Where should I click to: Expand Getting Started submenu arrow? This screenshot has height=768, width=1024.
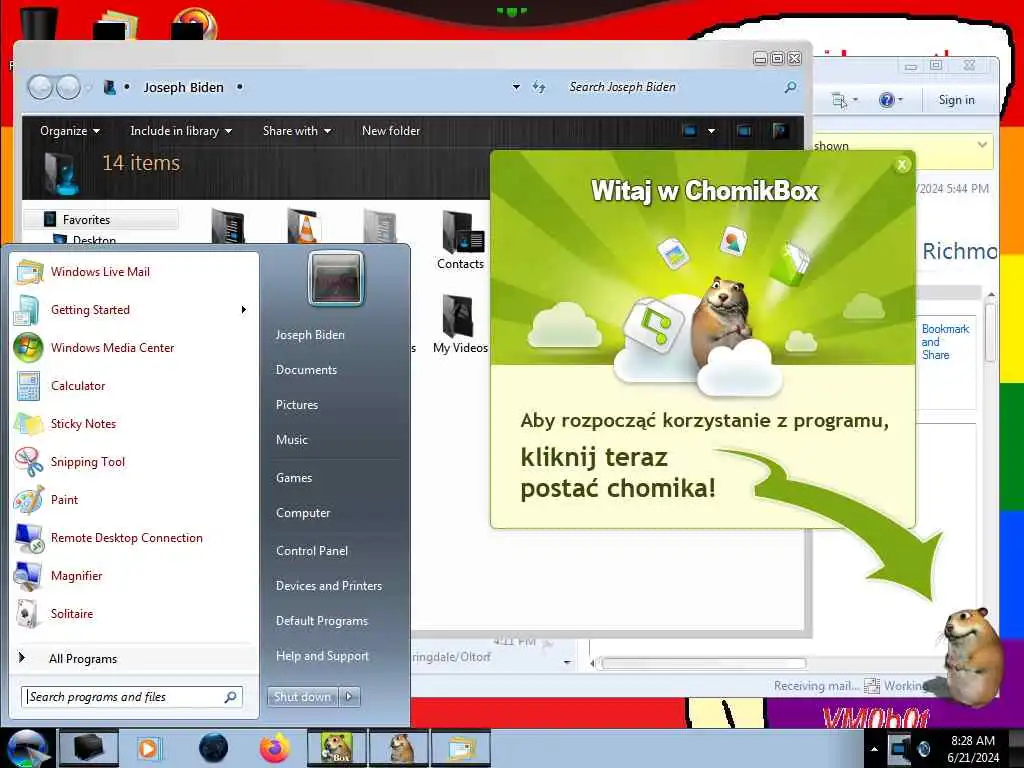[244, 310]
